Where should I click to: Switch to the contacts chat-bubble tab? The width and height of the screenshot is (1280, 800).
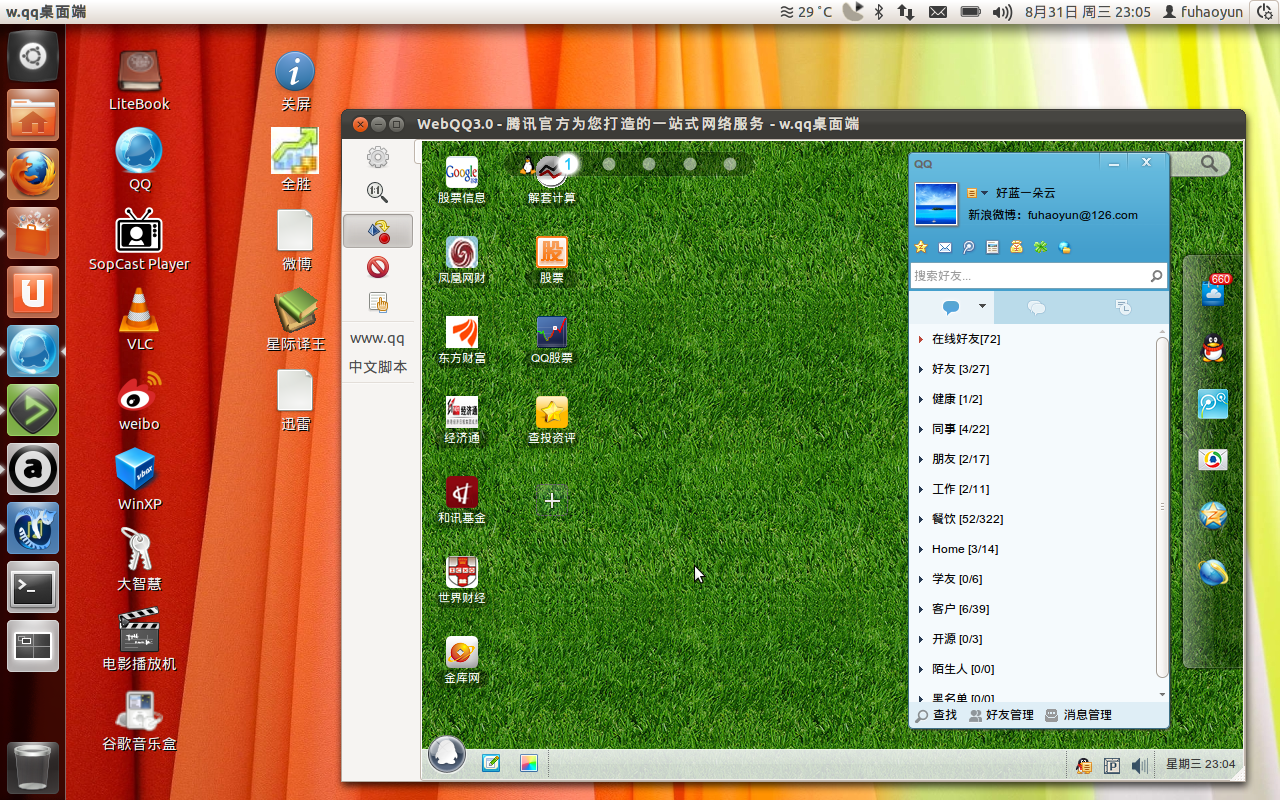(951, 307)
